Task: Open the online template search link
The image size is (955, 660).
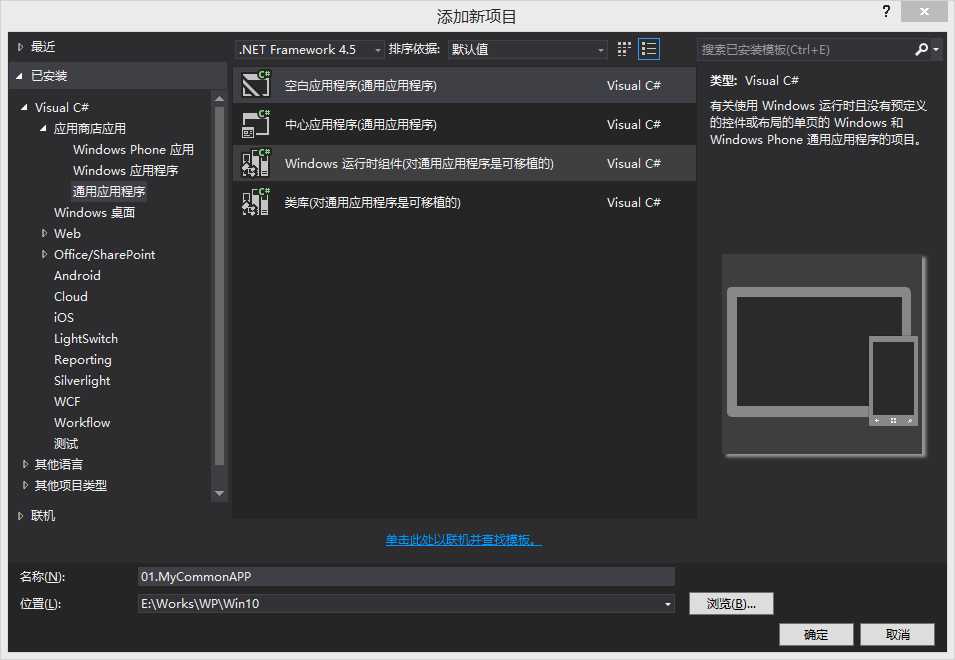Action: coord(463,539)
